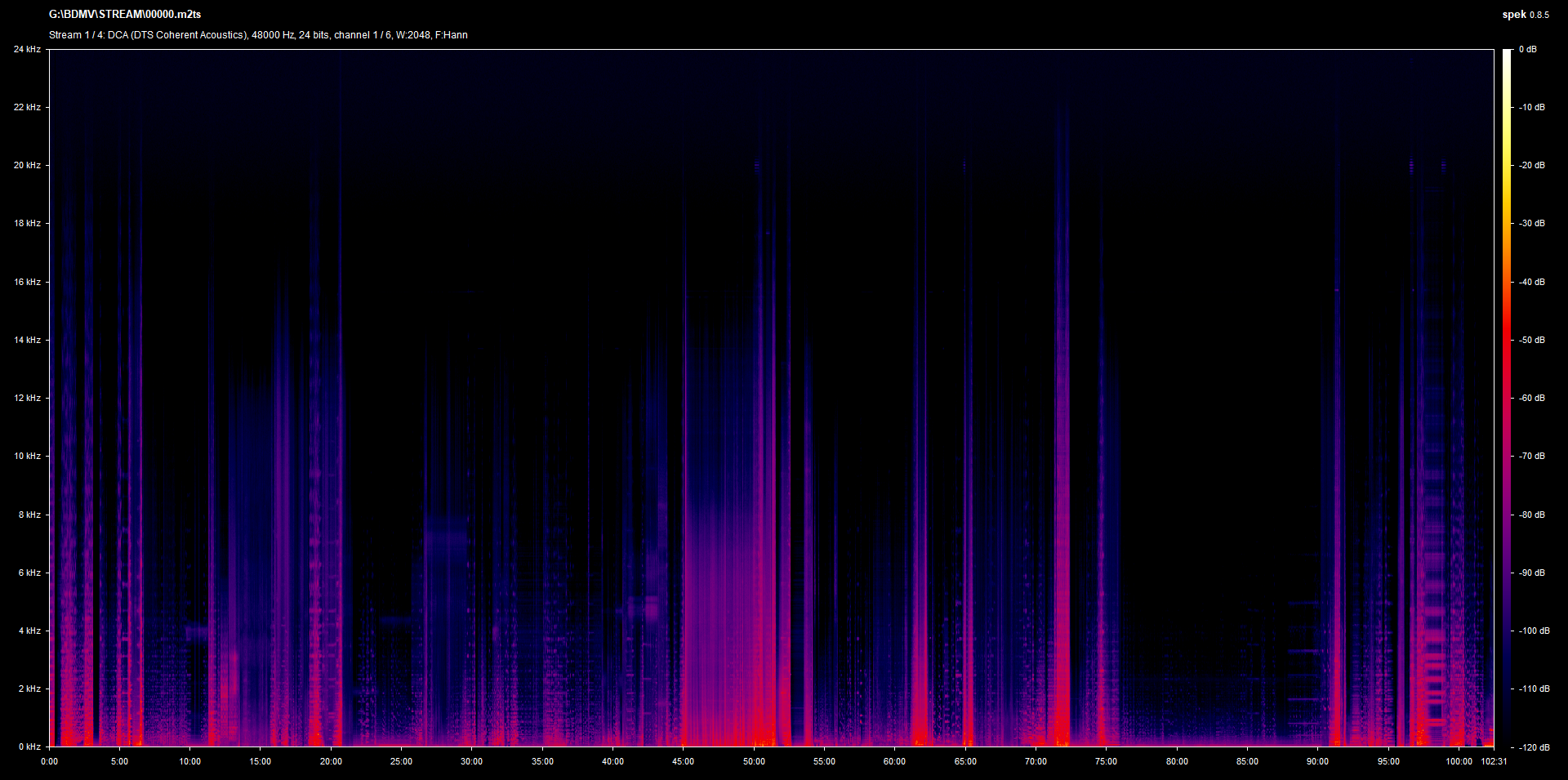Viewport: 1568px width, 780px height.
Task: Click the -80 dB color scale label
Action: click(x=1532, y=515)
